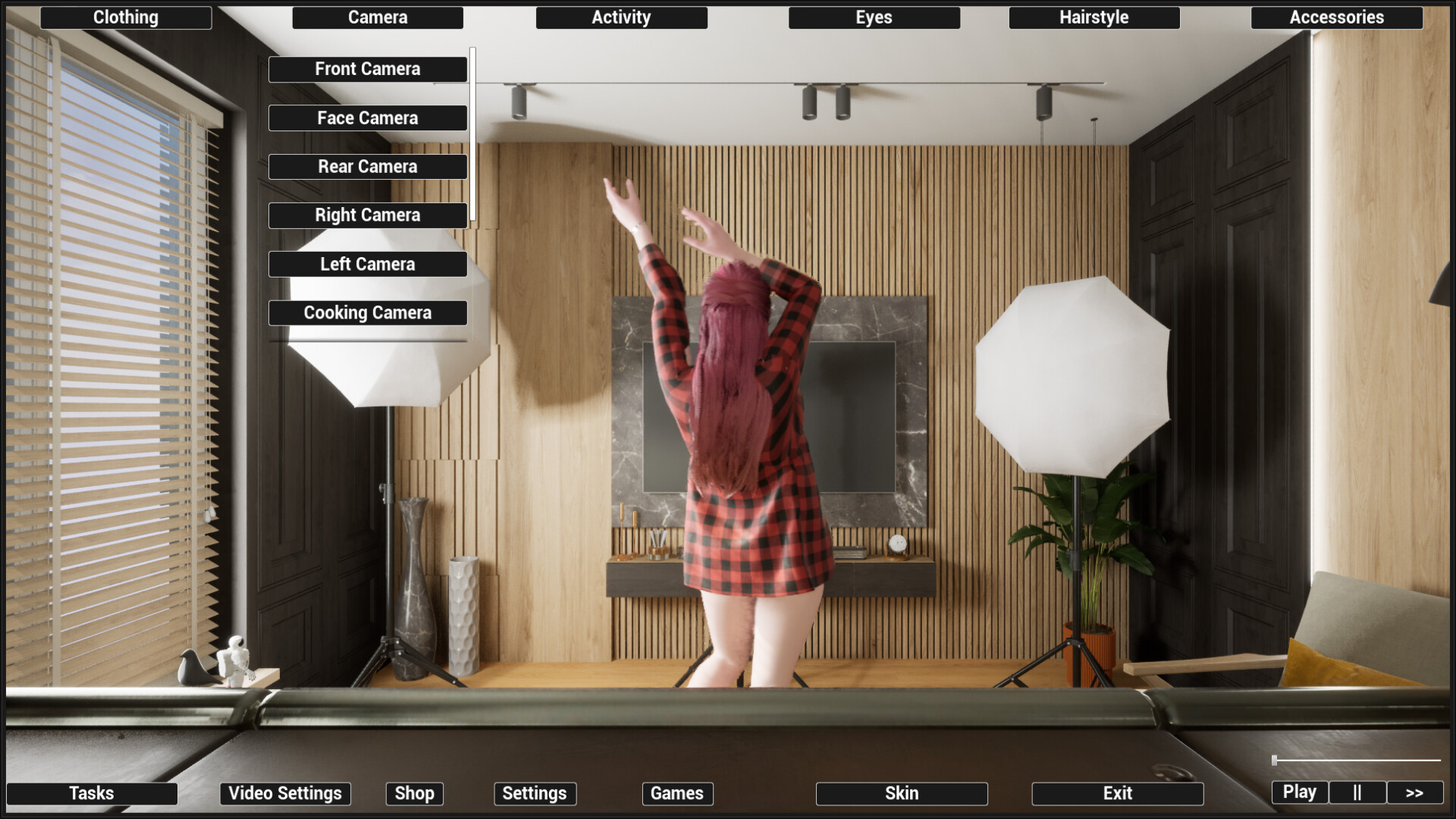1456x819 pixels.
Task: Switch to Front Camera view
Action: [x=368, y=69]
